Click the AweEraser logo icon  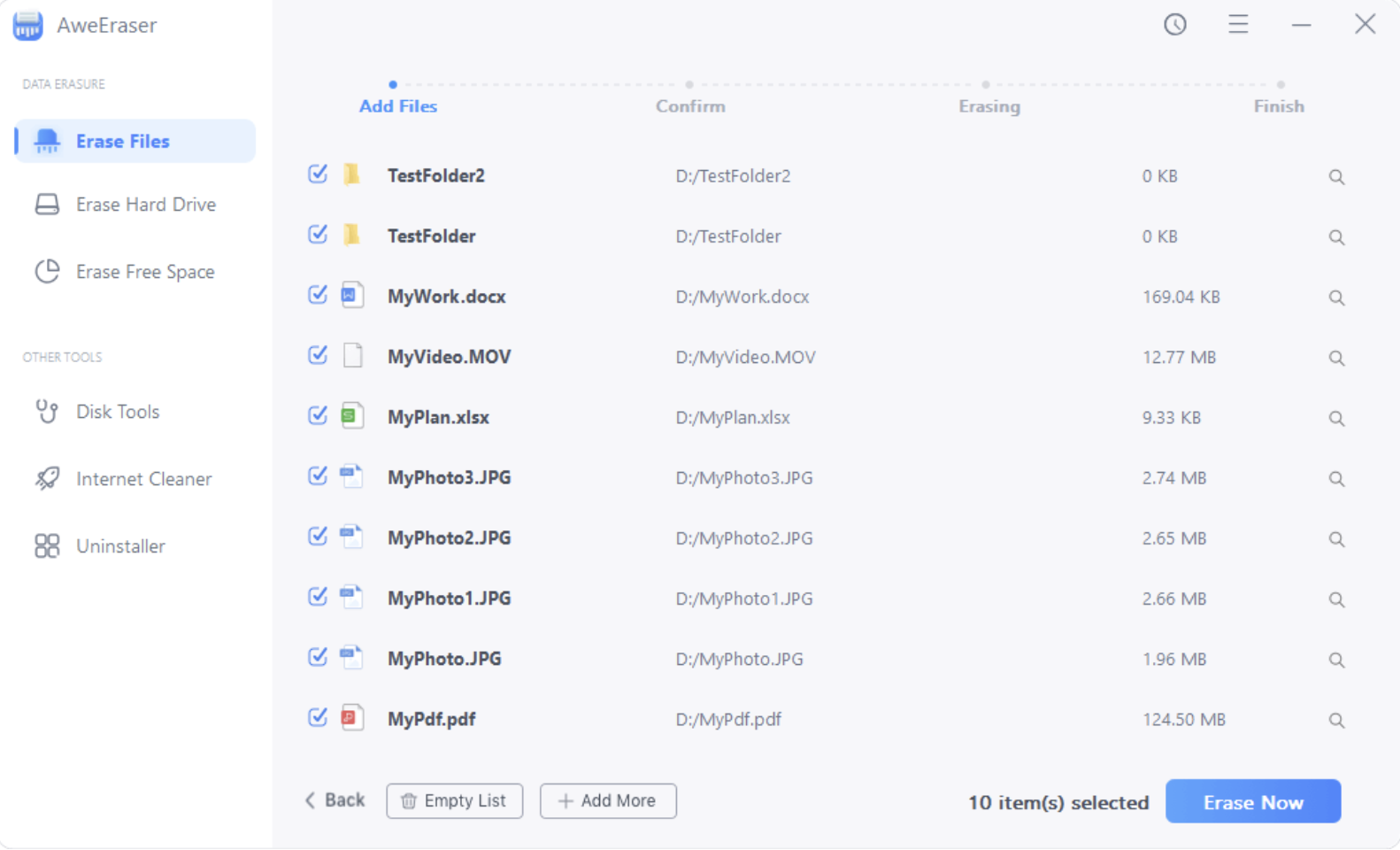coord(27,26)
